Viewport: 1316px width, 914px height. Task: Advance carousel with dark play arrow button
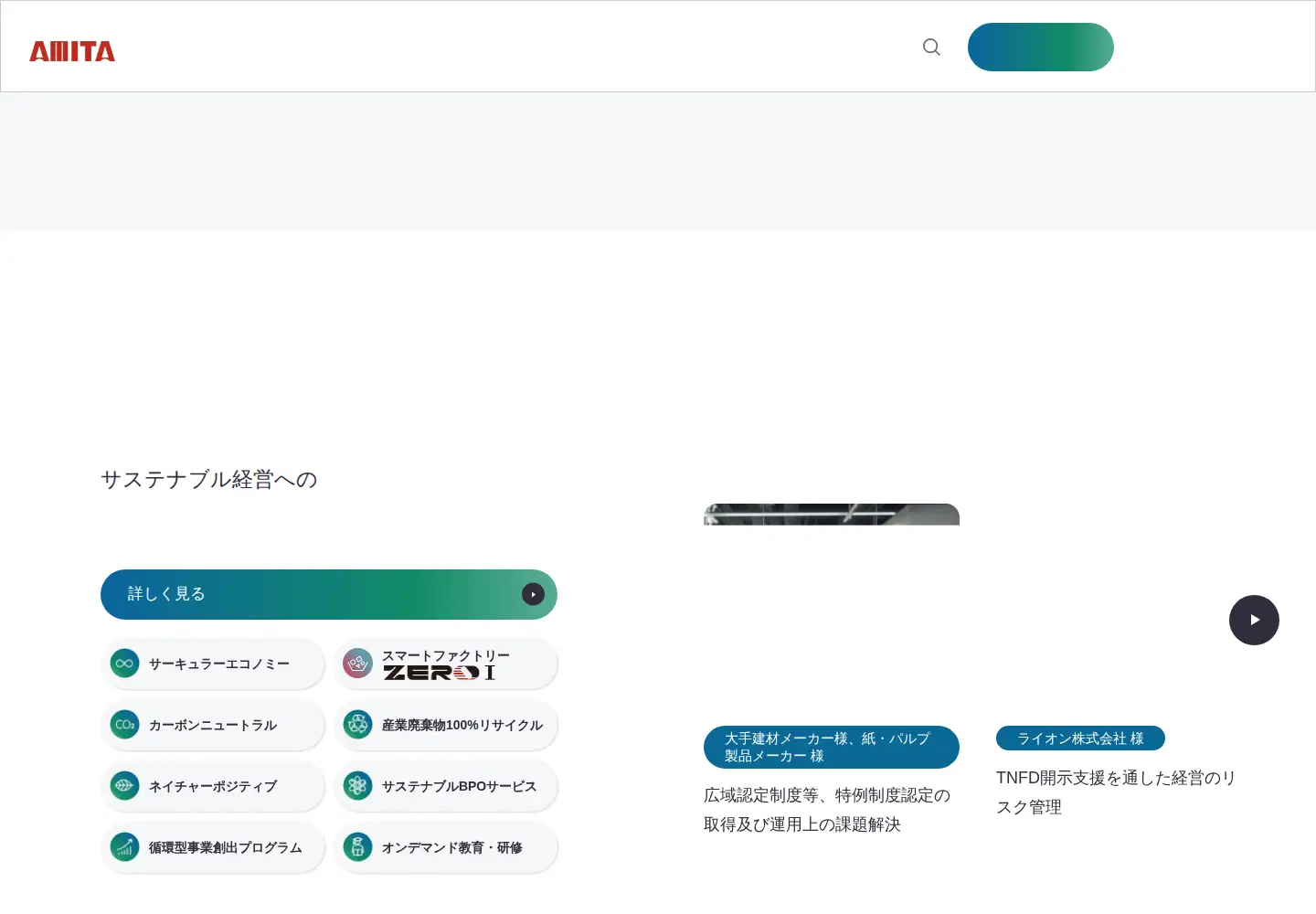click(1254, 620)
